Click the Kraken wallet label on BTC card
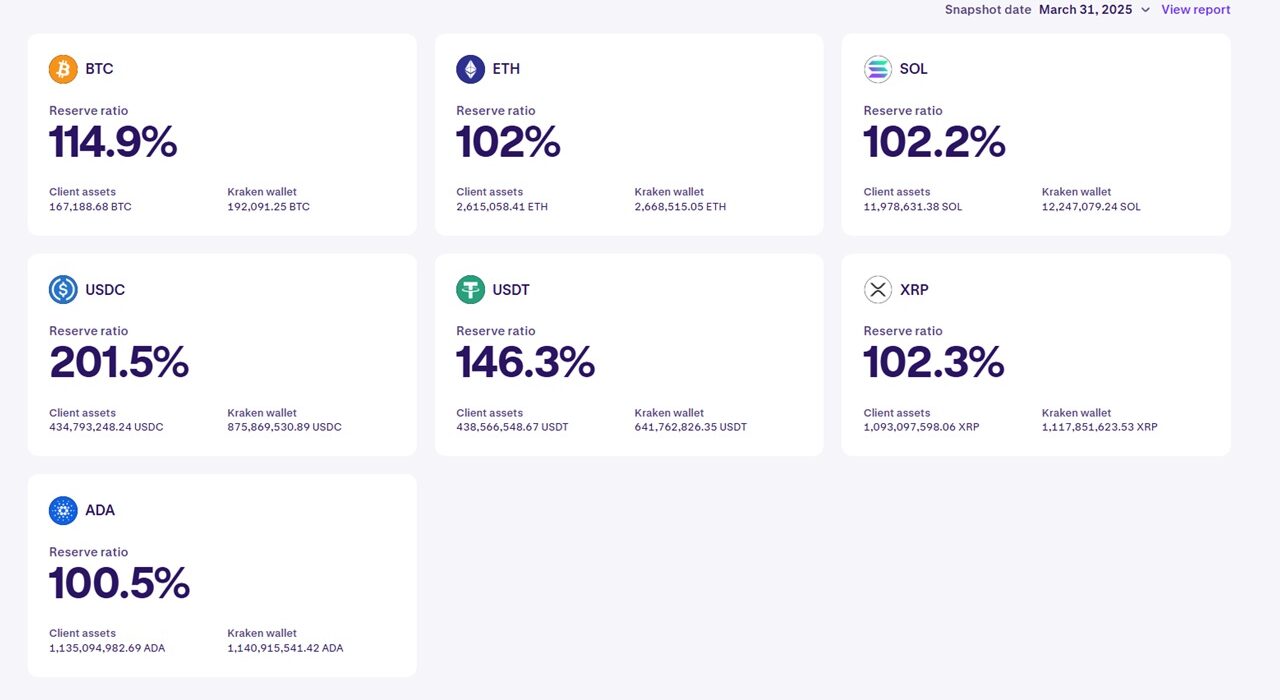 [x=262, y=192]
